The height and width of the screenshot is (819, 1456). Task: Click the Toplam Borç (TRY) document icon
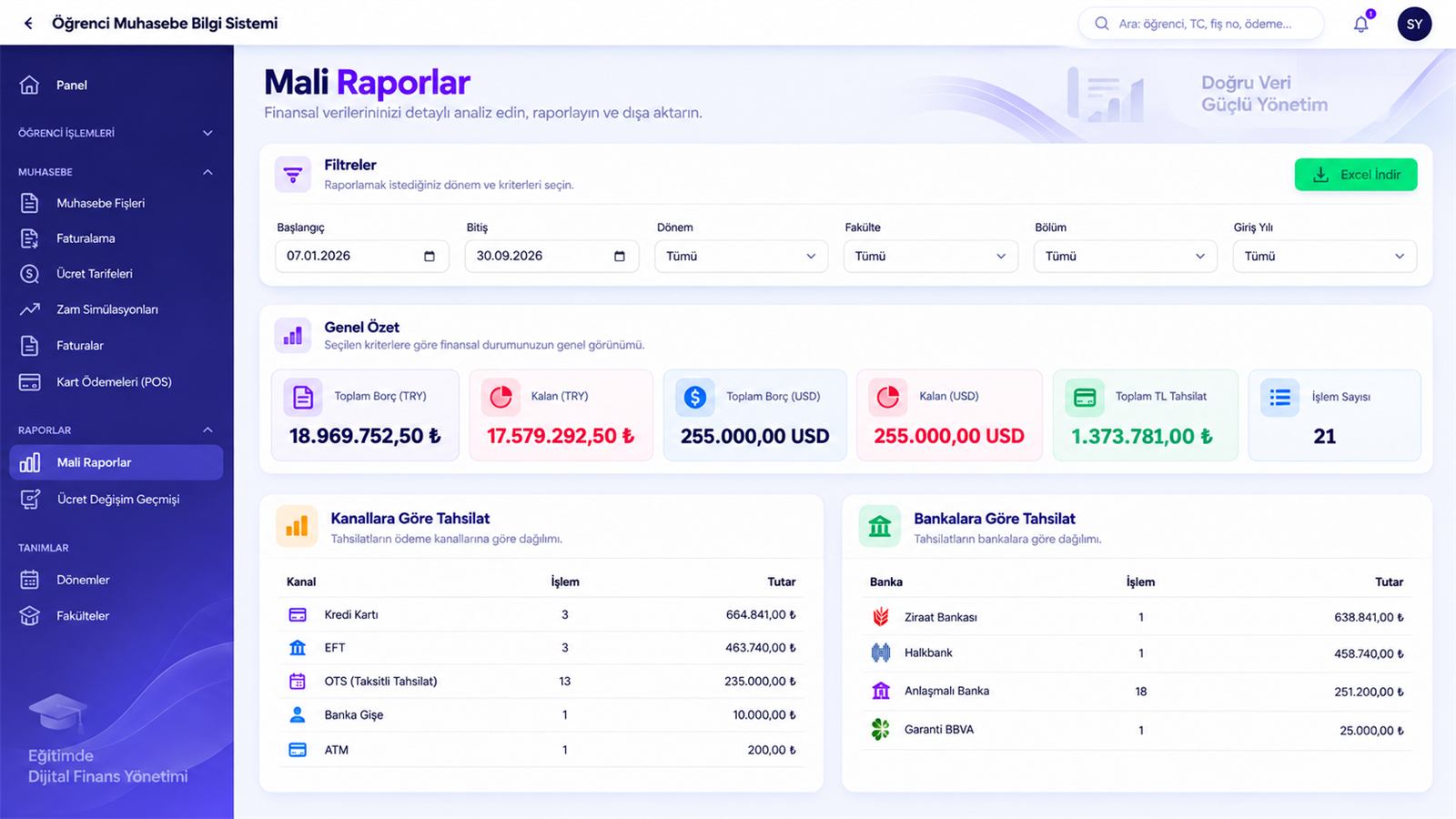coord(303,398)
